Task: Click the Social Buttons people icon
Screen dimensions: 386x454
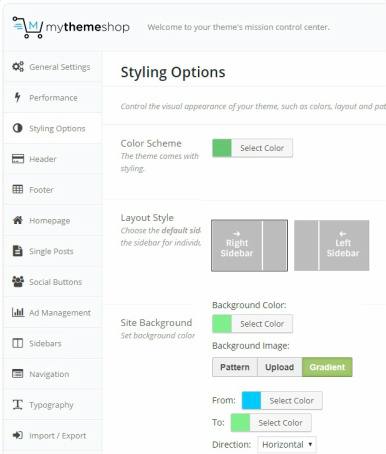Action: click(x=18, y=282)
